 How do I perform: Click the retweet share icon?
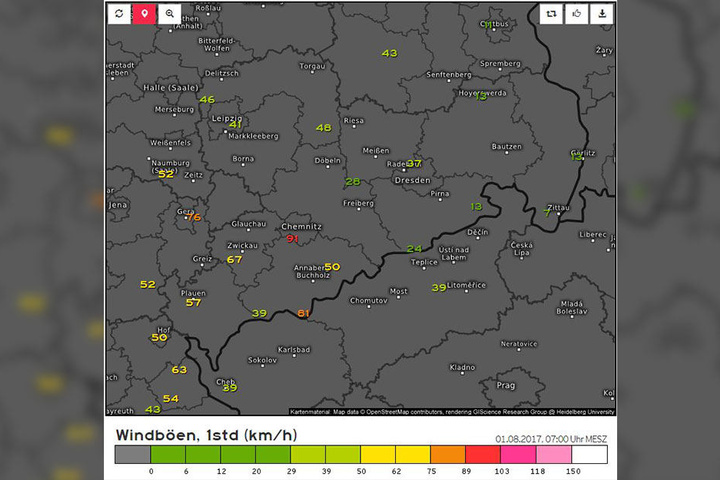click(x=551, y=14)
